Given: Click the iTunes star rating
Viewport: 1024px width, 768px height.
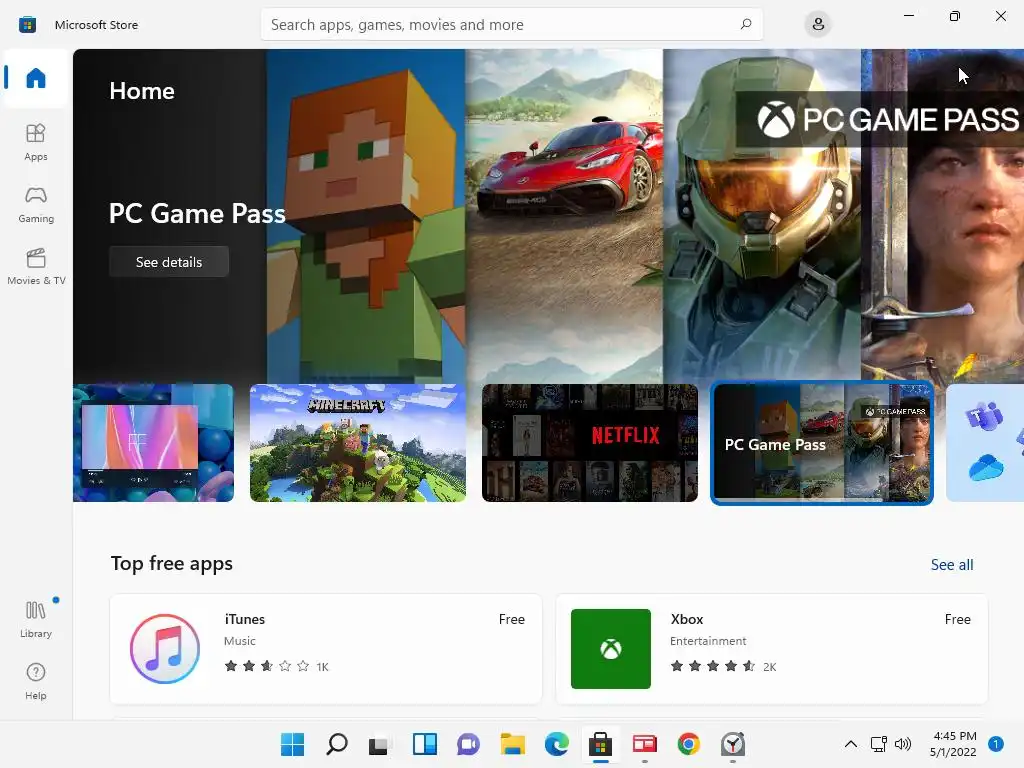Looking at the screenshot, I should click(266, 666).
